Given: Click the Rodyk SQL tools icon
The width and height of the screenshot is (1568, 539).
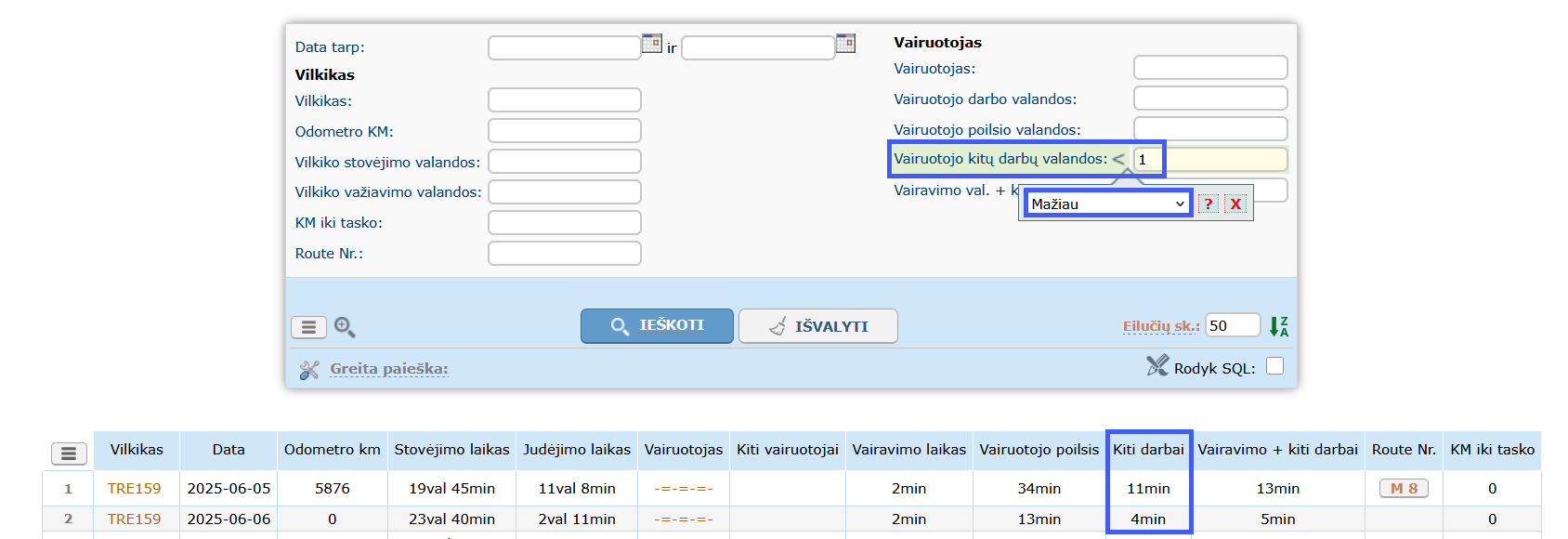Looking at the screenshot, I should tap(1157, 366).
